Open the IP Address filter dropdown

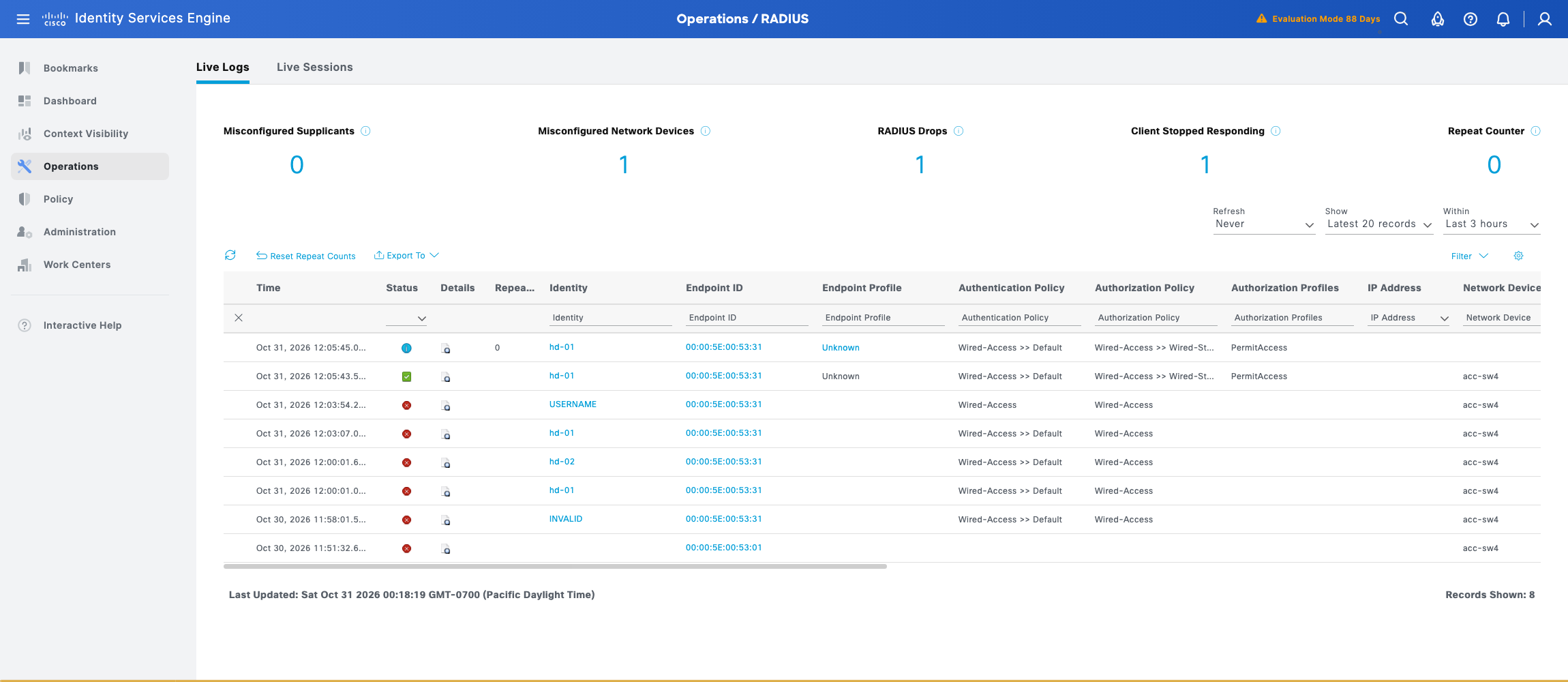pyautogui.click(x=1408, y=318)
